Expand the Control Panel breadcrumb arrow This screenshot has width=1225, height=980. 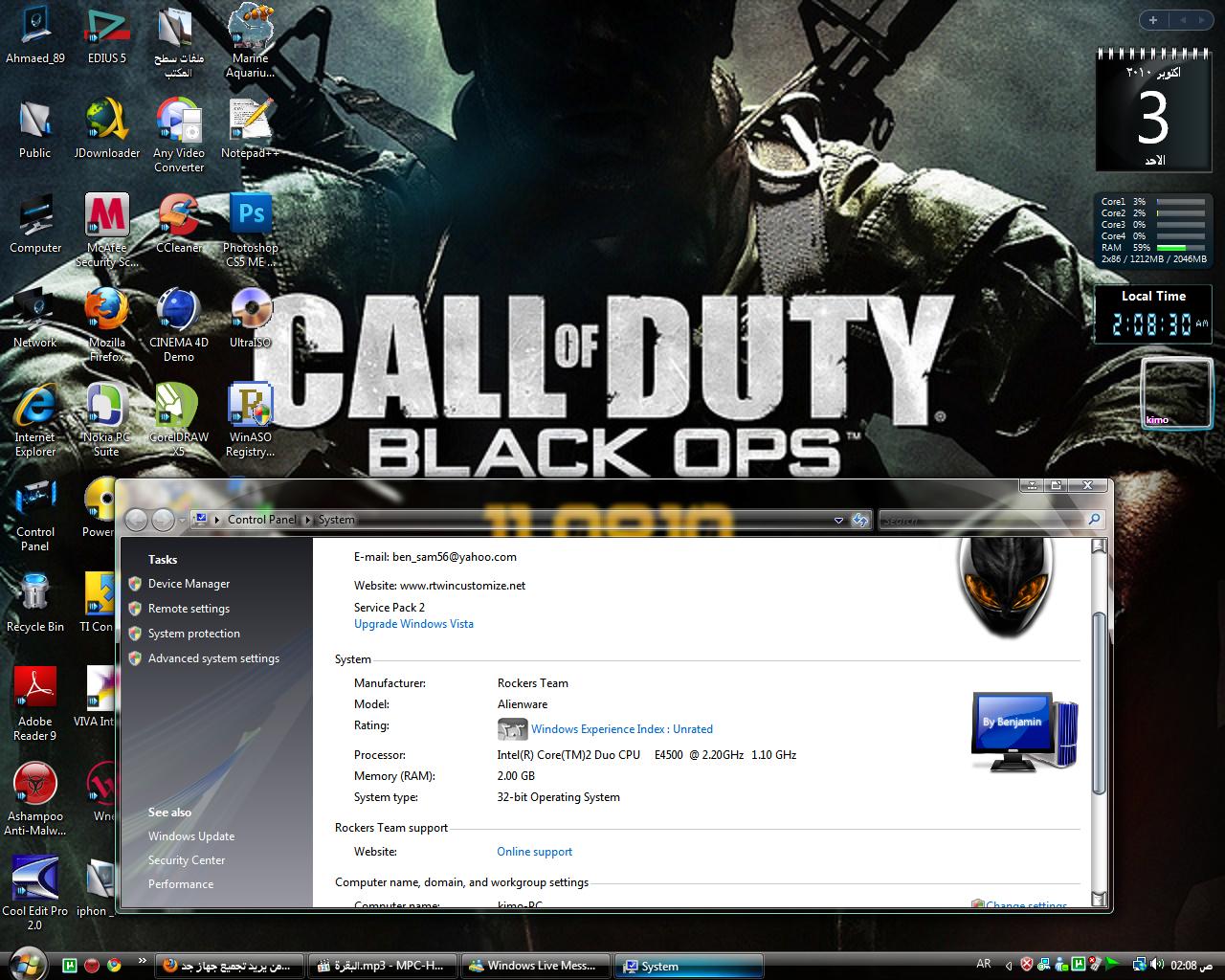pos(308,520)
